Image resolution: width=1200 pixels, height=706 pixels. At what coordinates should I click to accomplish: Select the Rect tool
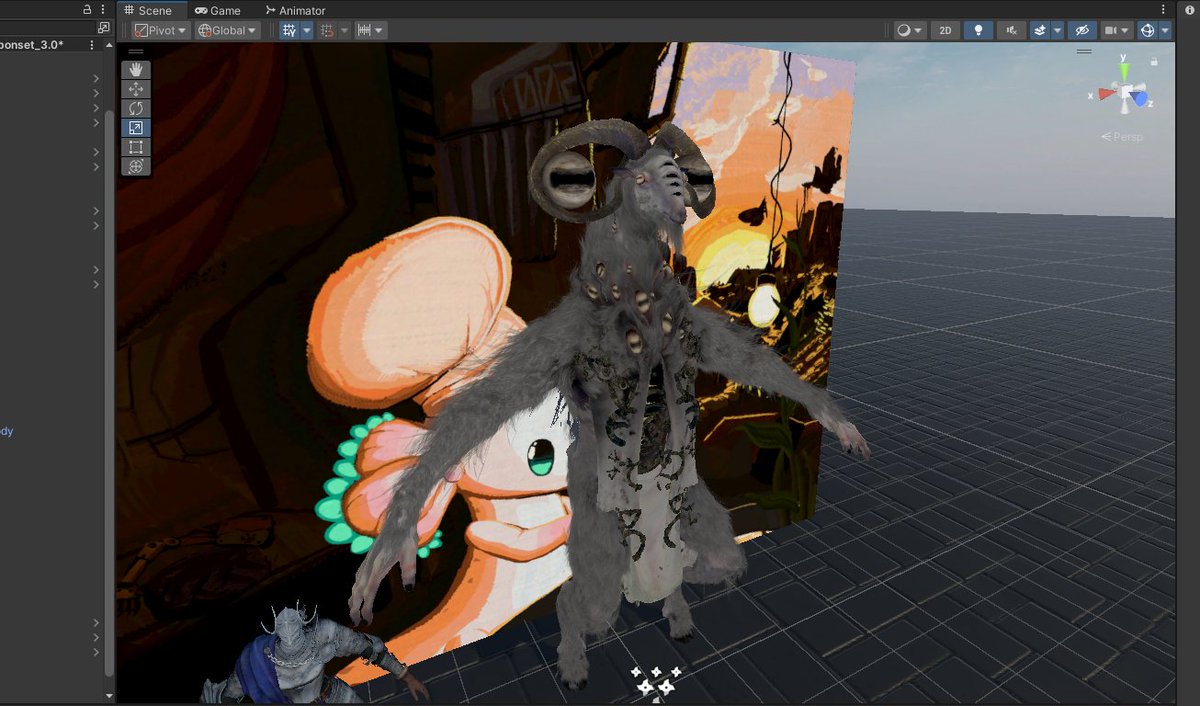pyautogui.click(x=136, y=147)
